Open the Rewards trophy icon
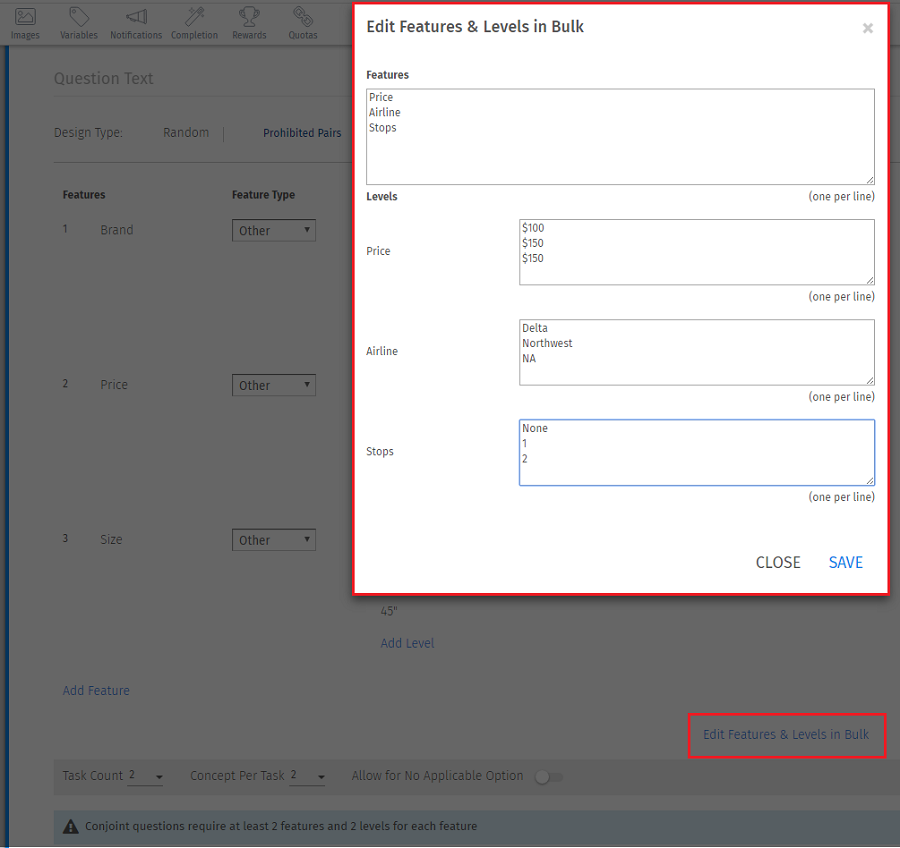This screenshot has width=900, height=848. [x=249, y=18]
